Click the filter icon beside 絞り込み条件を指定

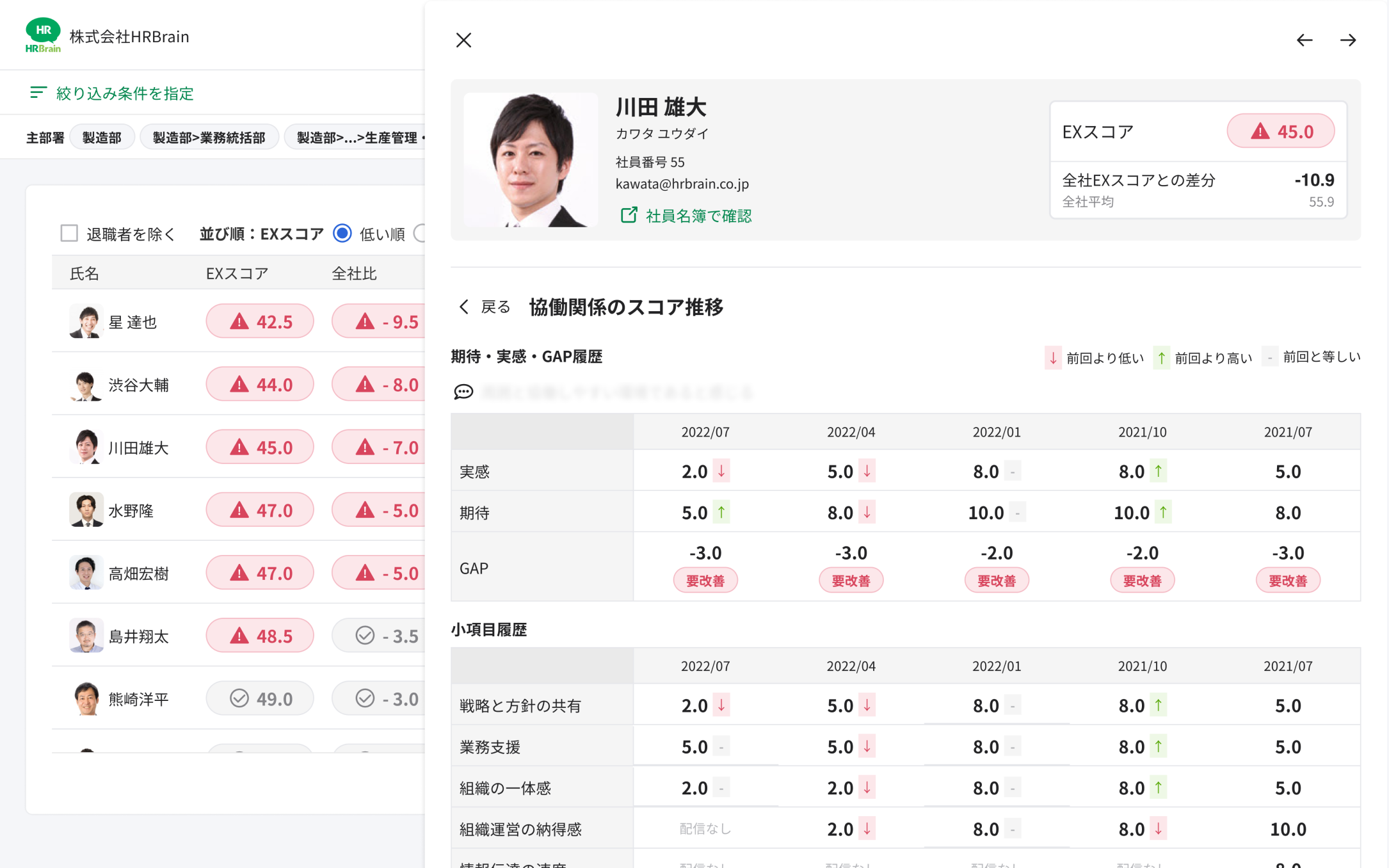pos(38,93)
